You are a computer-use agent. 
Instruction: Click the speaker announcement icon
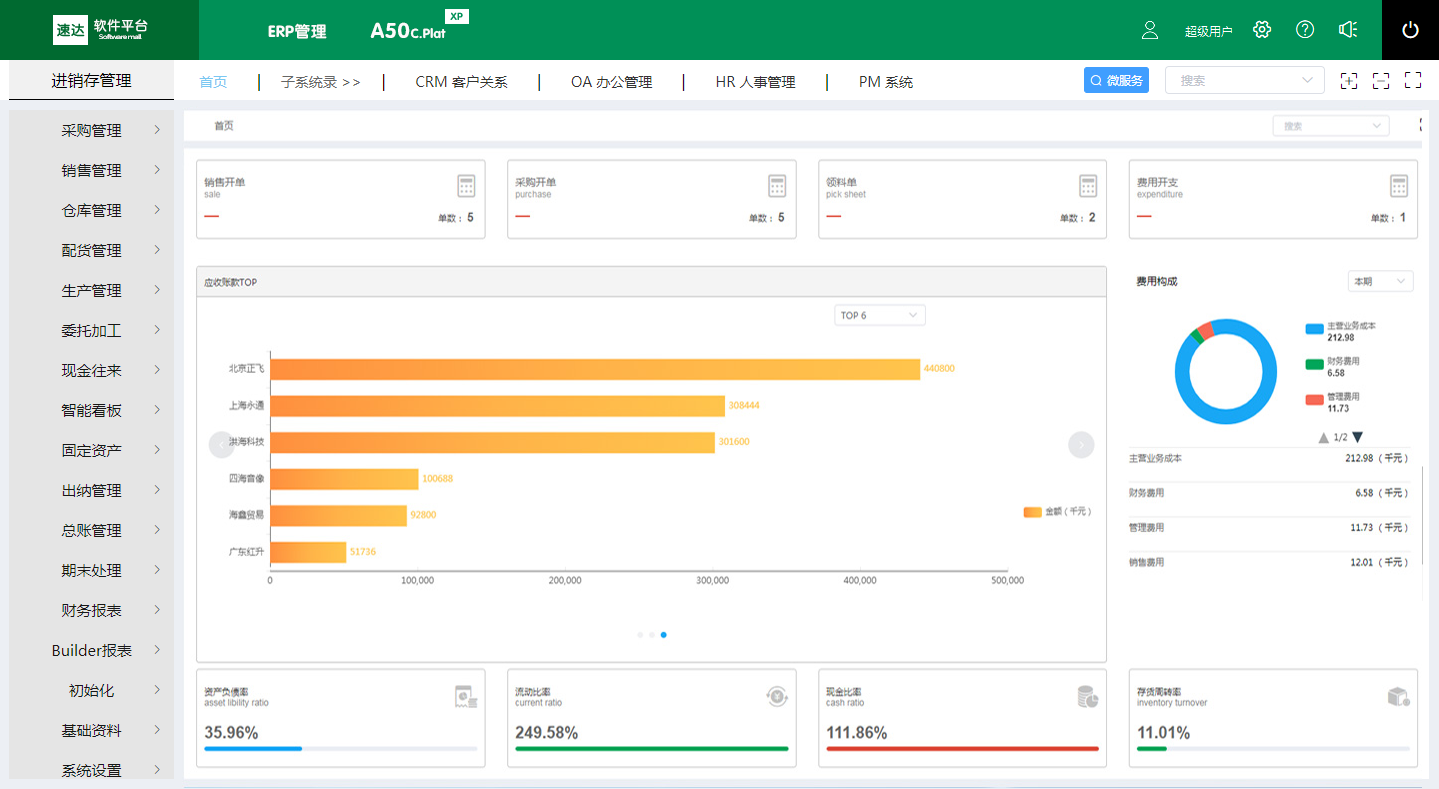point(1348,30)
